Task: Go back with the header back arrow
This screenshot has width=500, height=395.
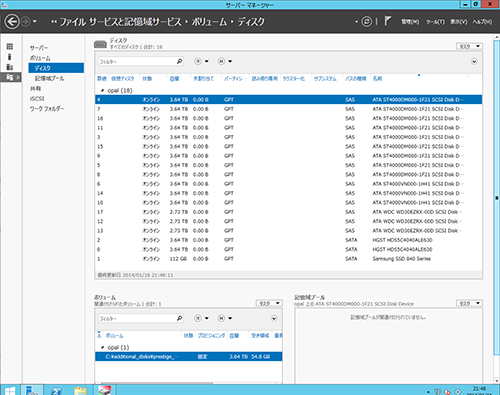Action: [12, 22]
